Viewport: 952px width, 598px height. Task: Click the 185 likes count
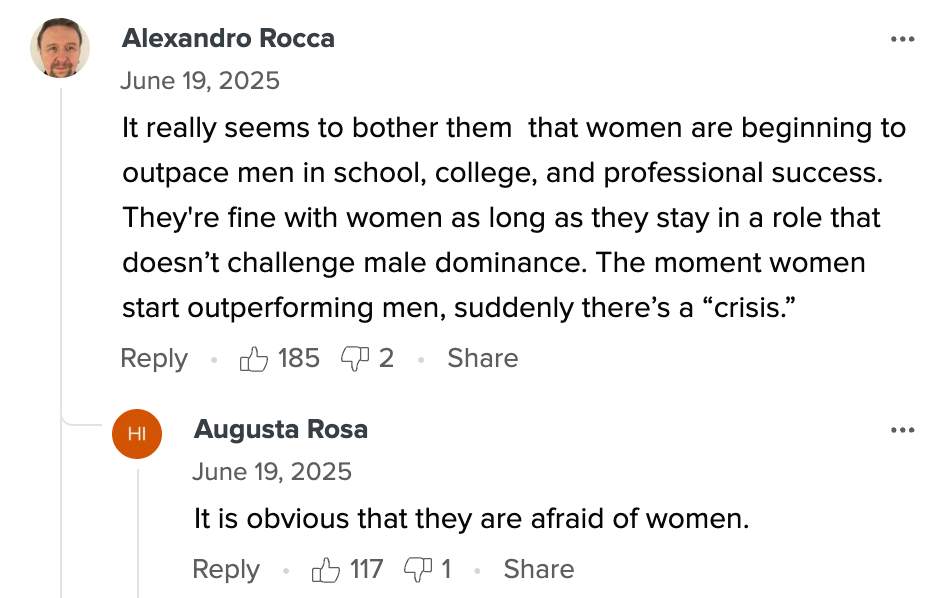click(299, 358)
